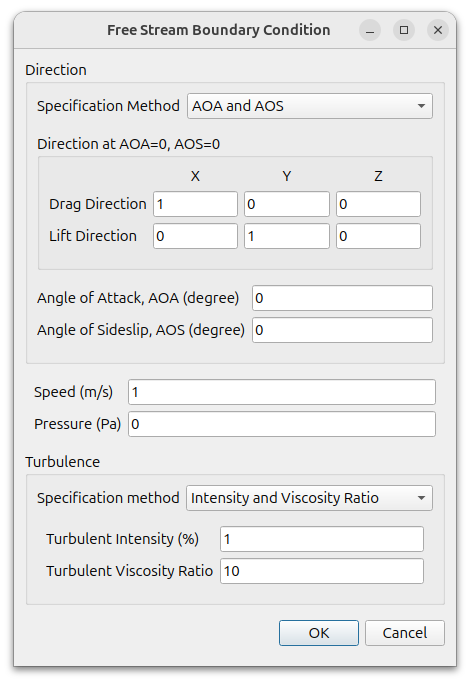
Task: Dismiss the dialog with Cancel
Action: click(x=405, y=633)
